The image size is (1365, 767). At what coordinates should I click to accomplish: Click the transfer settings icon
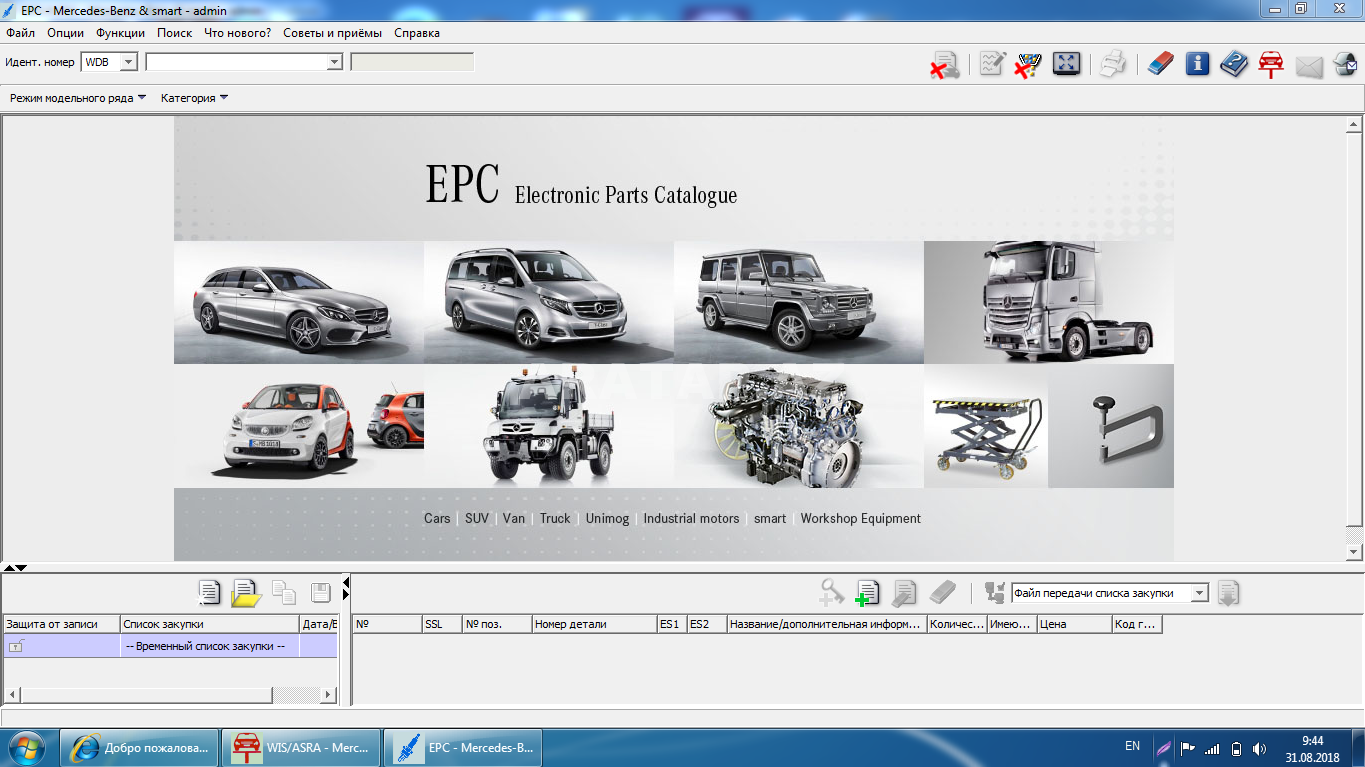click(x=995, y=593)
